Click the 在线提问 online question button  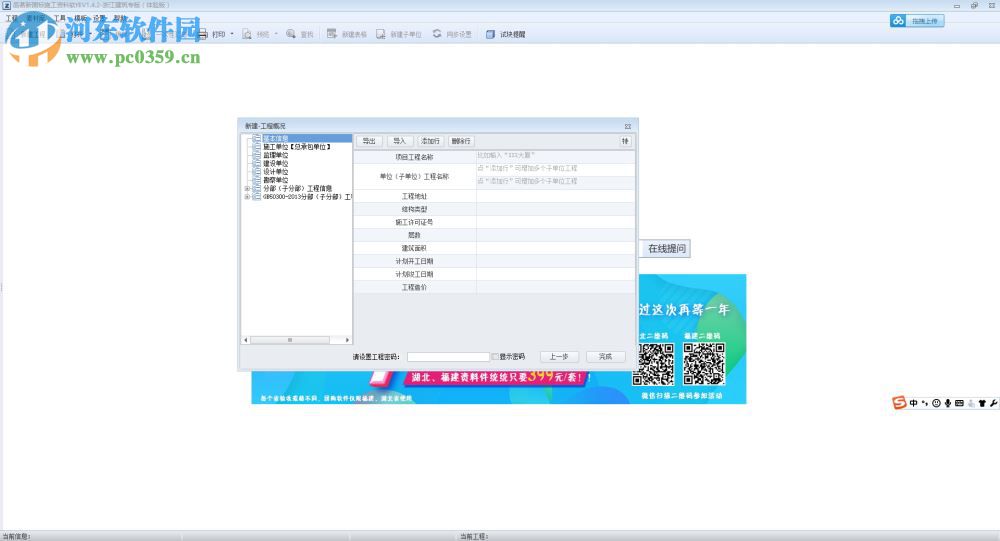coord(666,249)
